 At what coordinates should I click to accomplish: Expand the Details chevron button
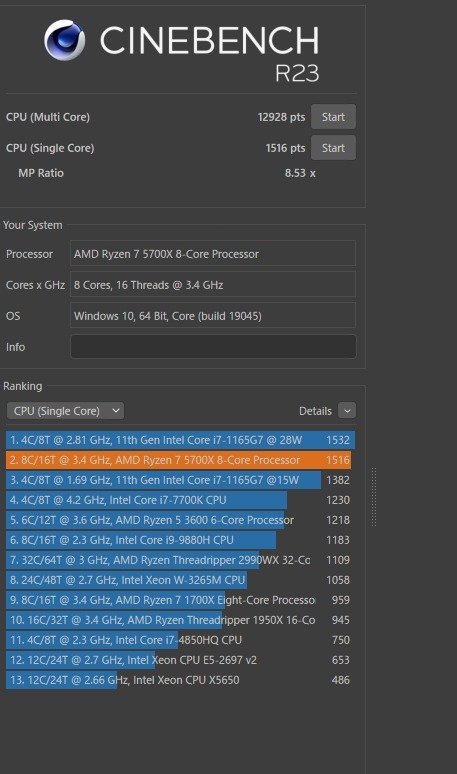pyautogui.click(x=347, y=411)
